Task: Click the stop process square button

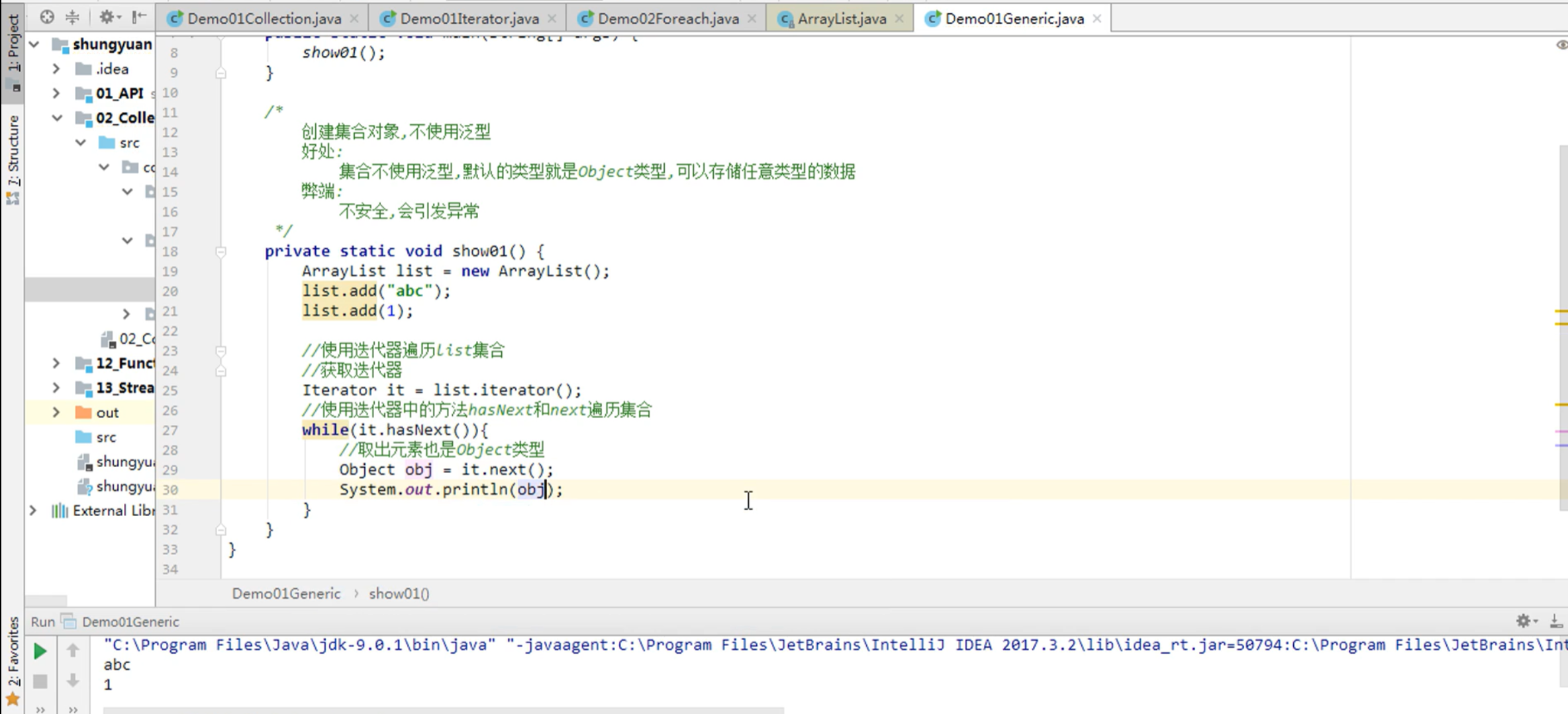Action: click(40, 682)
